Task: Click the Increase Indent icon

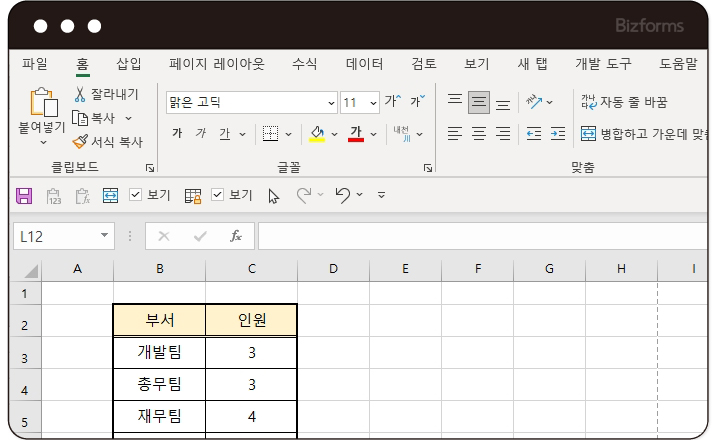Action: [559, 133]
